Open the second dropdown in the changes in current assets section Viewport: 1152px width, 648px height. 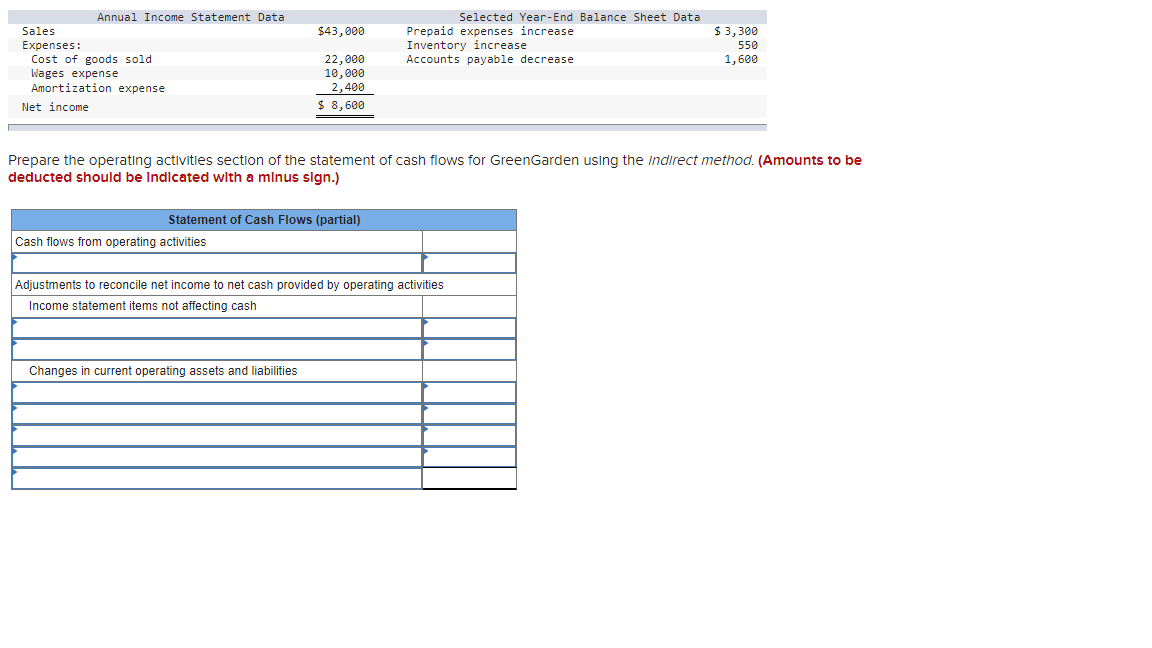(215, 413)
